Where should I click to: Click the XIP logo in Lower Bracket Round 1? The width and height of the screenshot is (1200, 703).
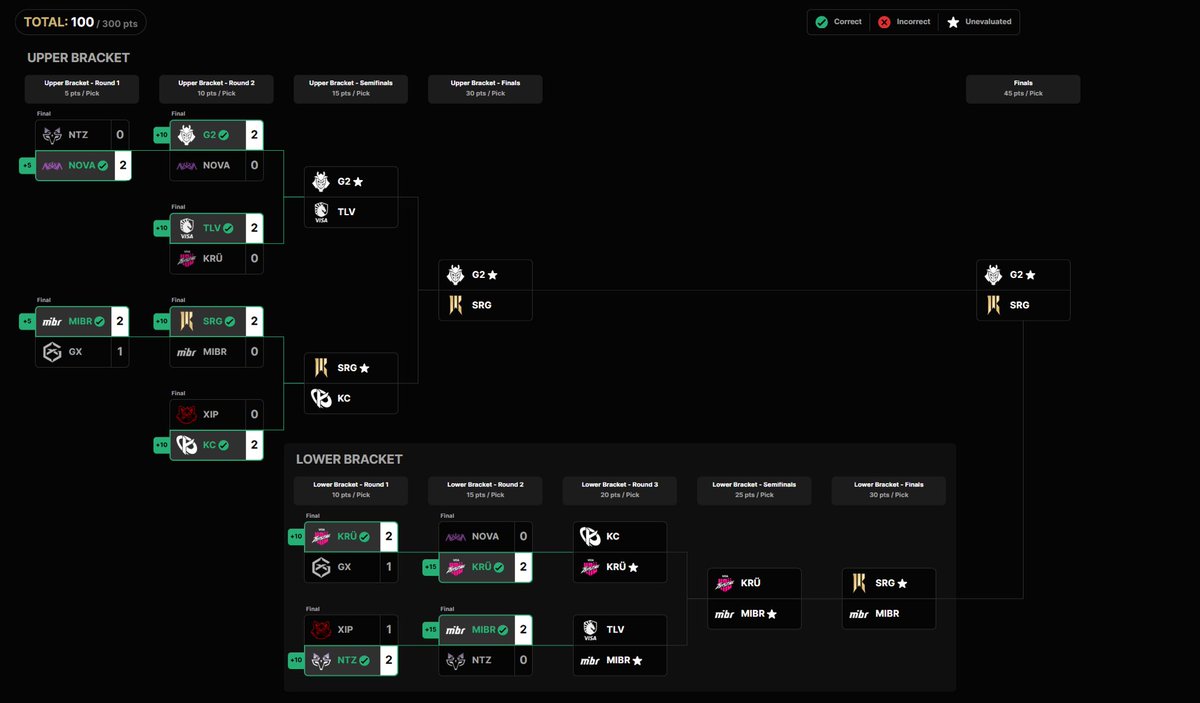(x=321, y=630)
